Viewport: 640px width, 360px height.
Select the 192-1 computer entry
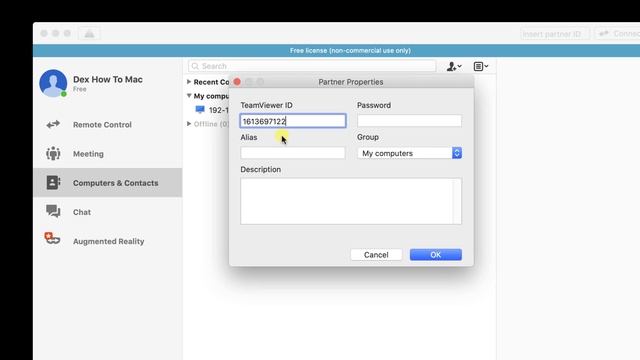212,110
